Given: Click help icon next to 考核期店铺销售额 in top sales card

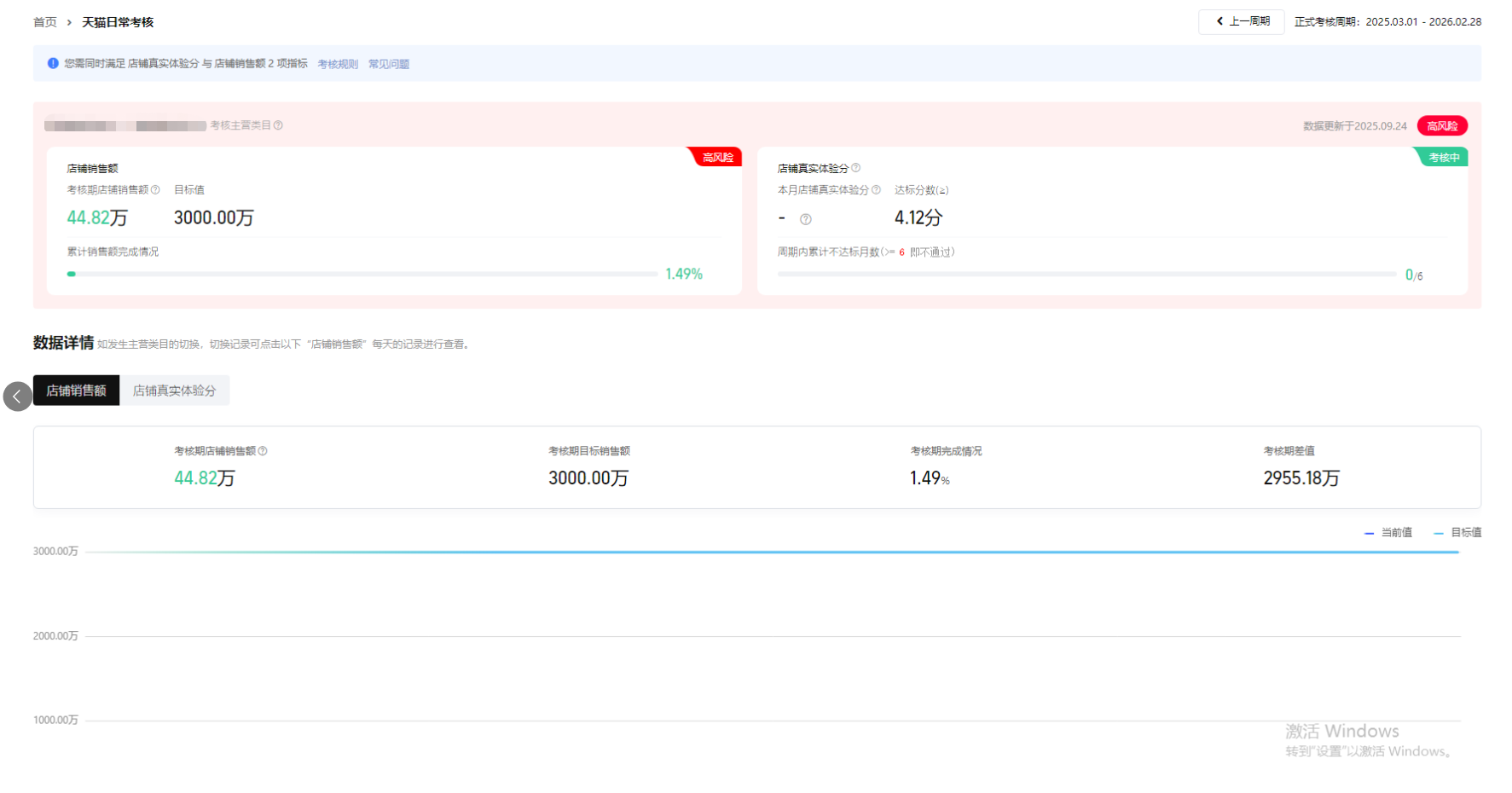Looking at the screenshot, I should (x=155, y=190).
